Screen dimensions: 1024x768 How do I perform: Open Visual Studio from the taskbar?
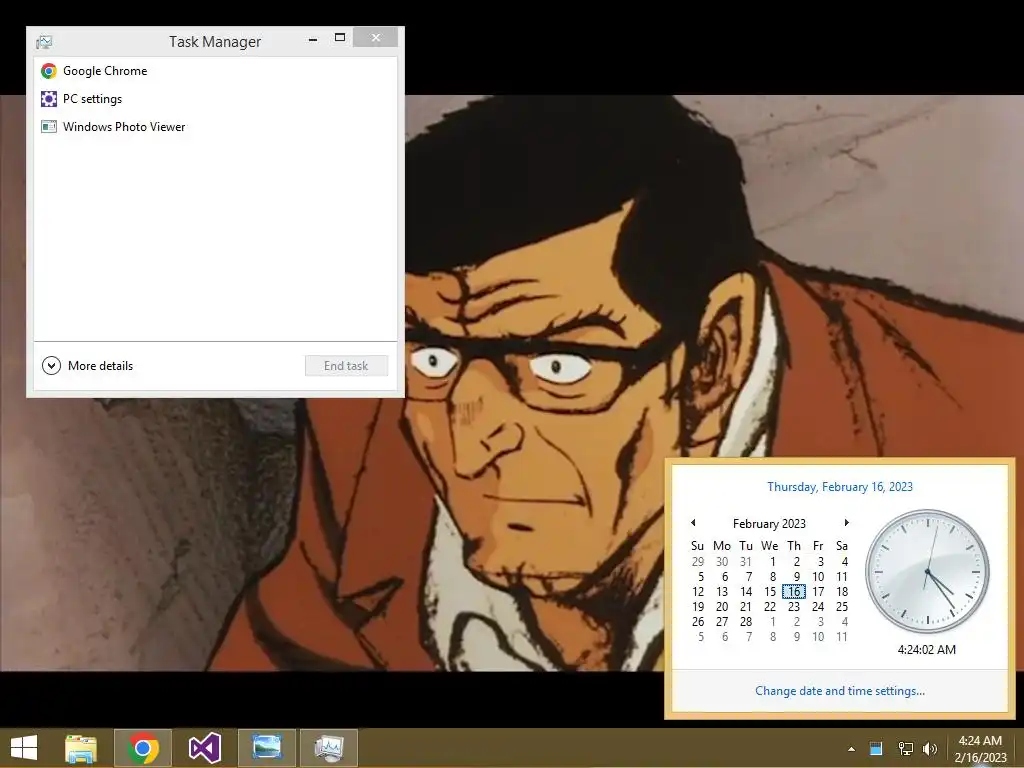pos(204,748)
